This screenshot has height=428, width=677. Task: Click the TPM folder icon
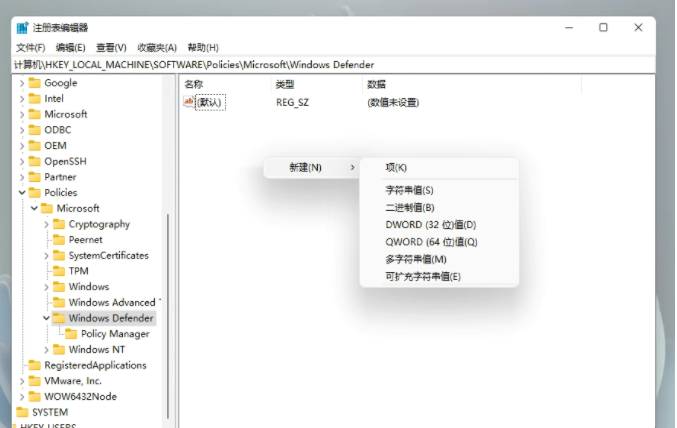coord(59,271)
